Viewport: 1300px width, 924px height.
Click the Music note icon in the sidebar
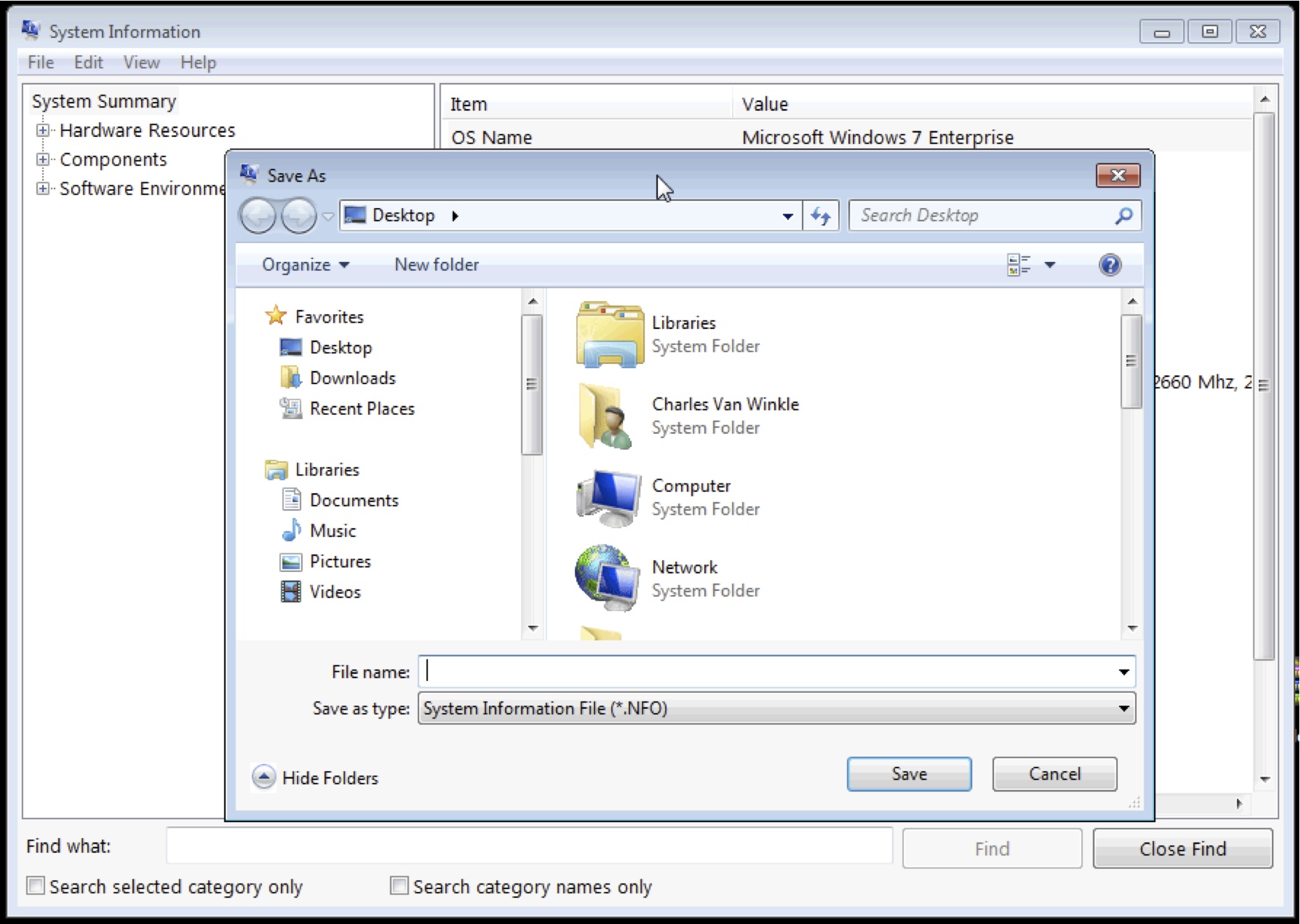pyautogui.click(x=291, y=530)
